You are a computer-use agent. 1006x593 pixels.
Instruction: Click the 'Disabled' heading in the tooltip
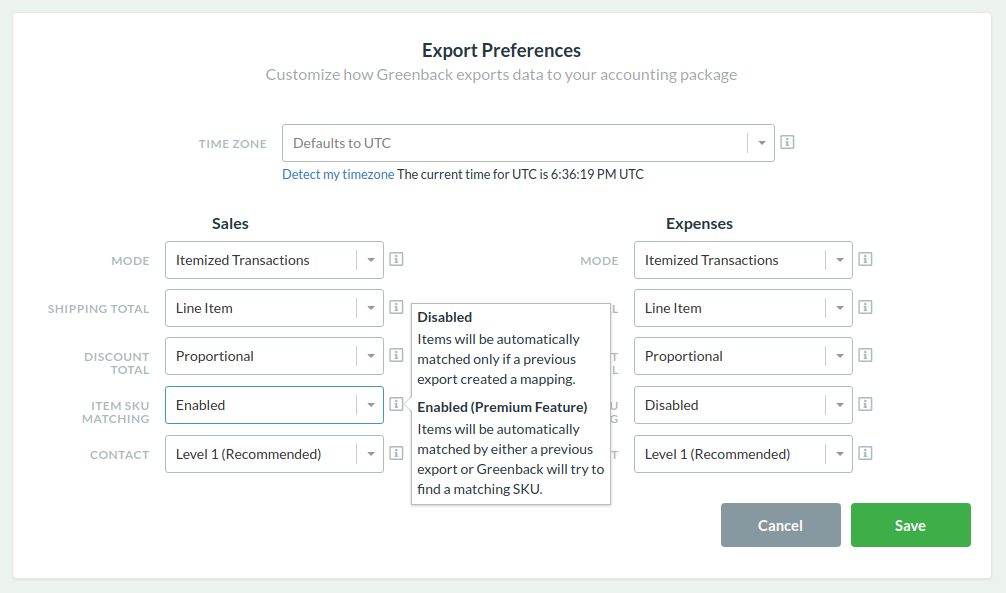[x=445, y=317]
